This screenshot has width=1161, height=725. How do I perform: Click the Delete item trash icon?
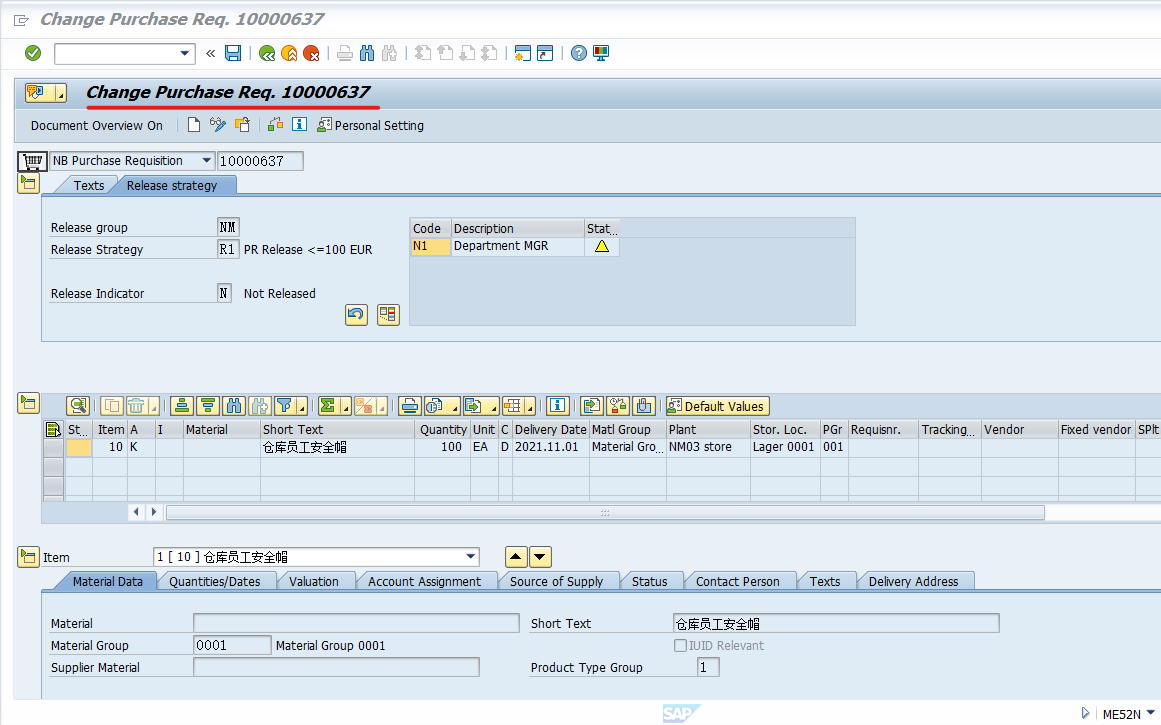coord(136,406)
